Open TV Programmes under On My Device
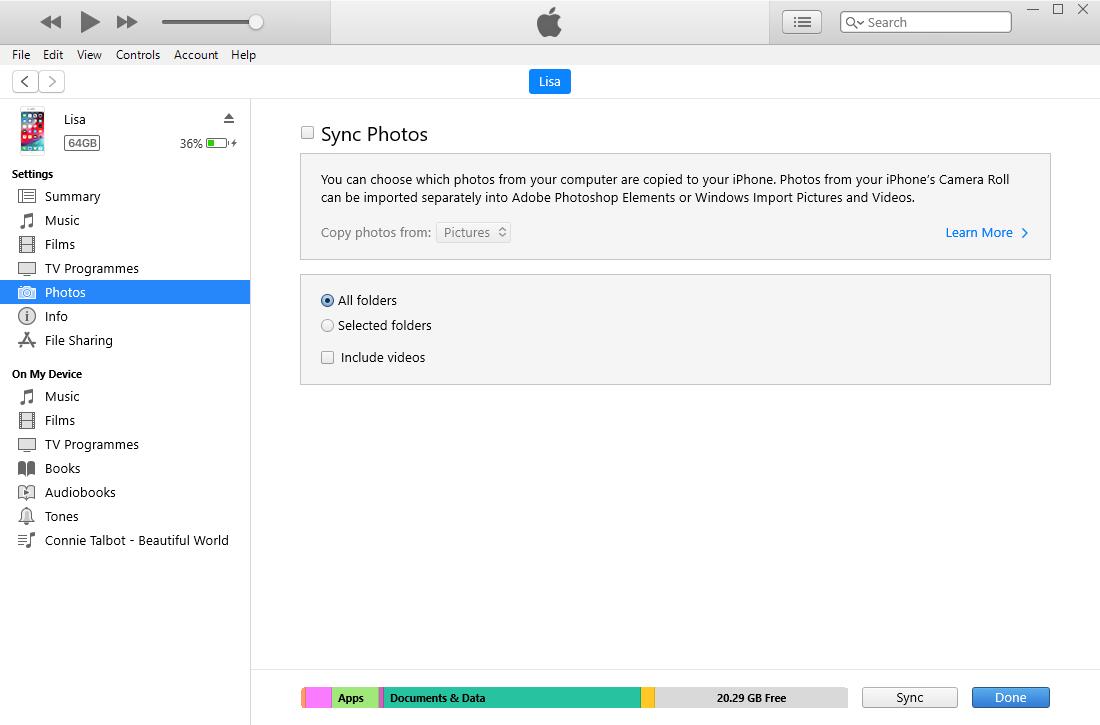 coord(125,444)
